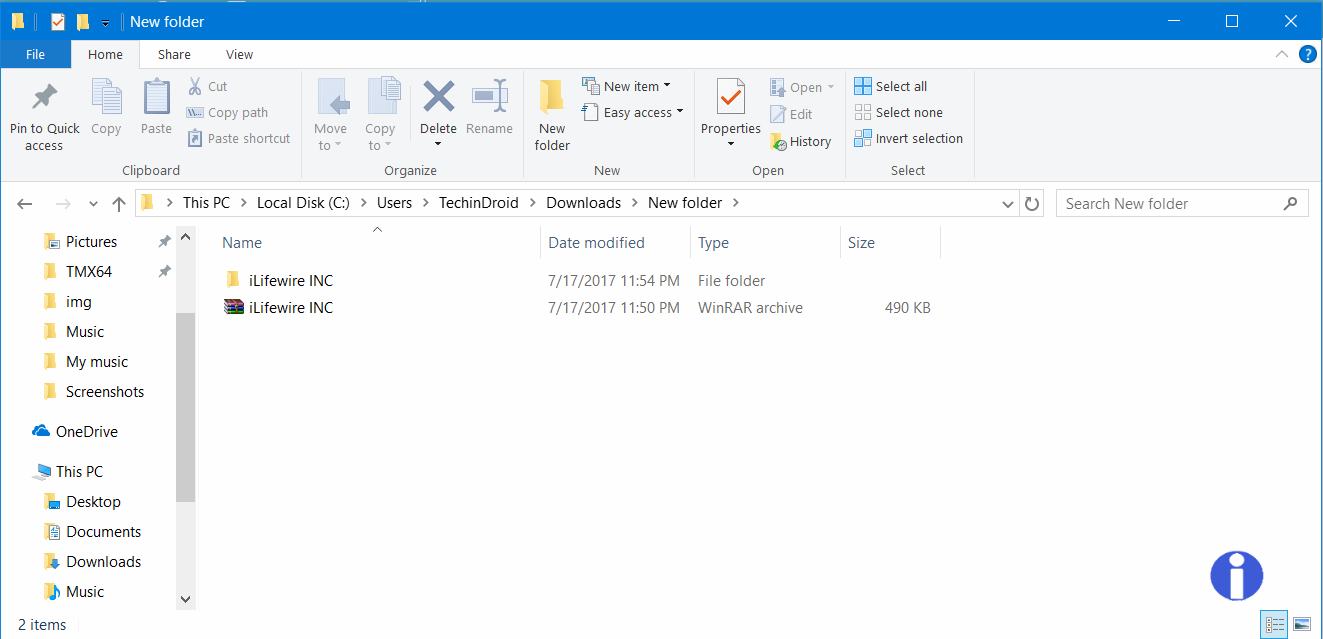Expand the address bar history dropdown
Viewport: 1323px width, 639px height.
1008,203
